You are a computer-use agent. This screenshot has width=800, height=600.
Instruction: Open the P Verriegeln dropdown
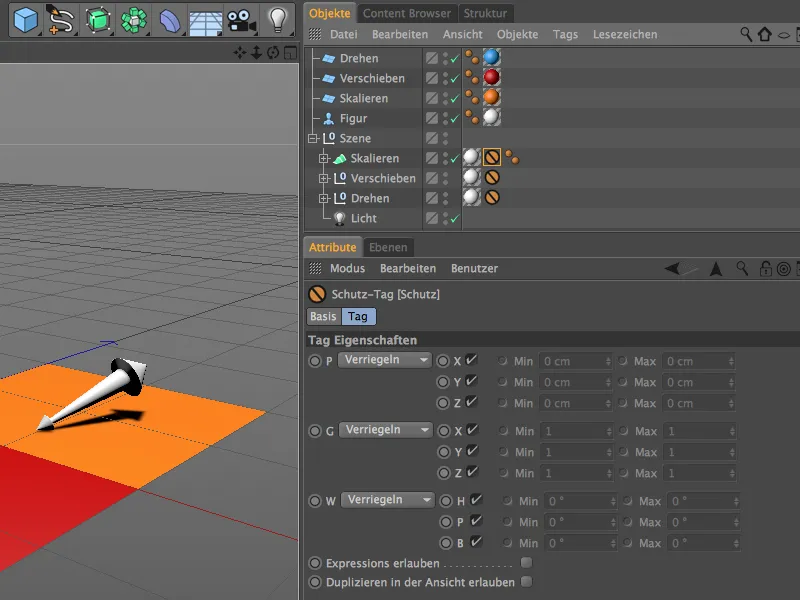(385, 360)
